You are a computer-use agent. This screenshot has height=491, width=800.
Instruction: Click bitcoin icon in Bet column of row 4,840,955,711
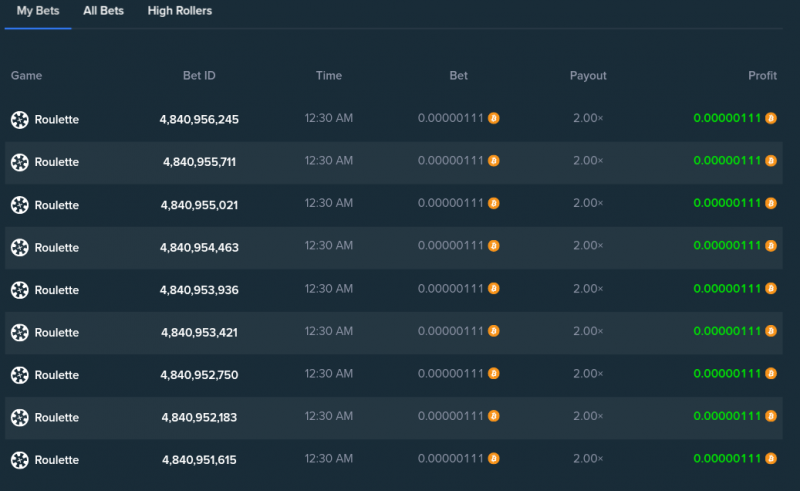point(493,161)
